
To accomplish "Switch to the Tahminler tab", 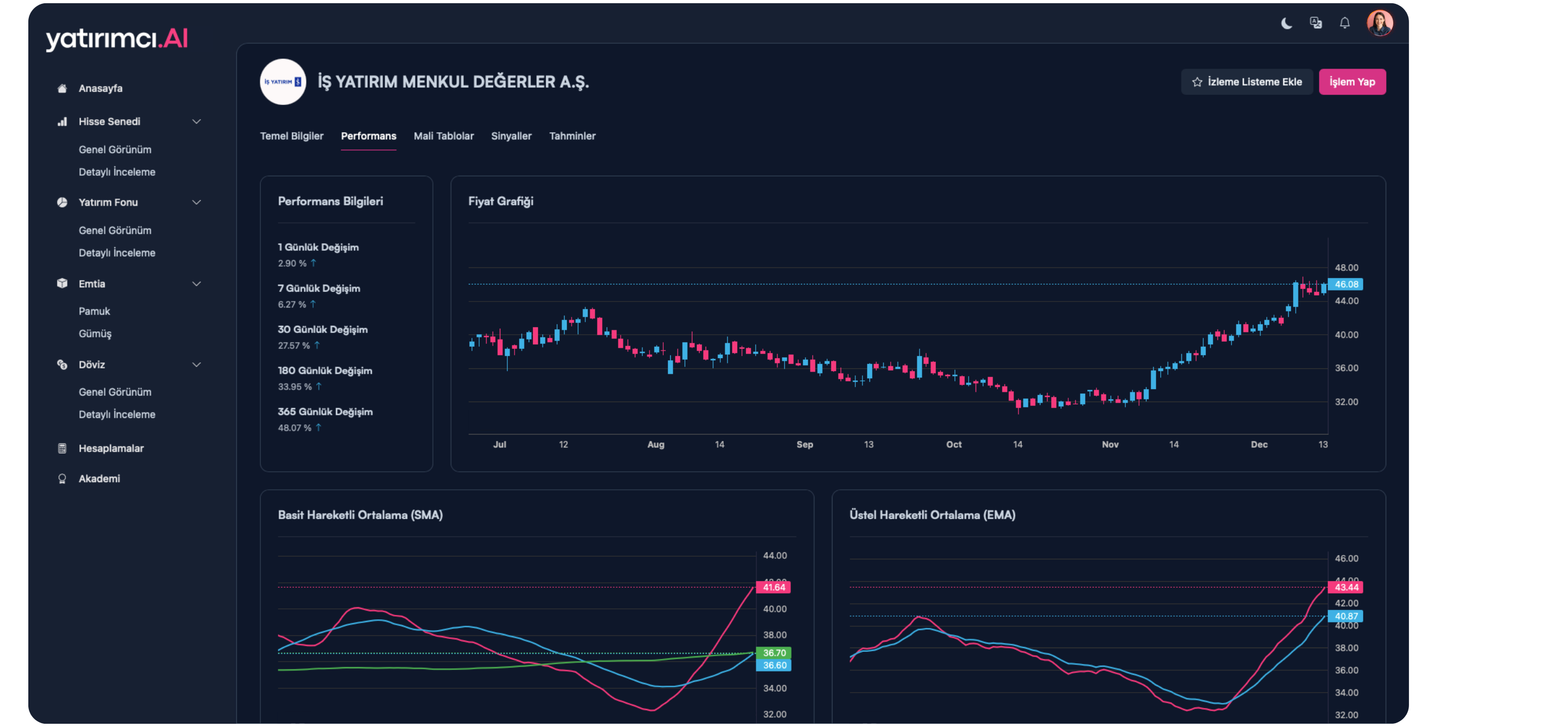I will coord(572,135).
